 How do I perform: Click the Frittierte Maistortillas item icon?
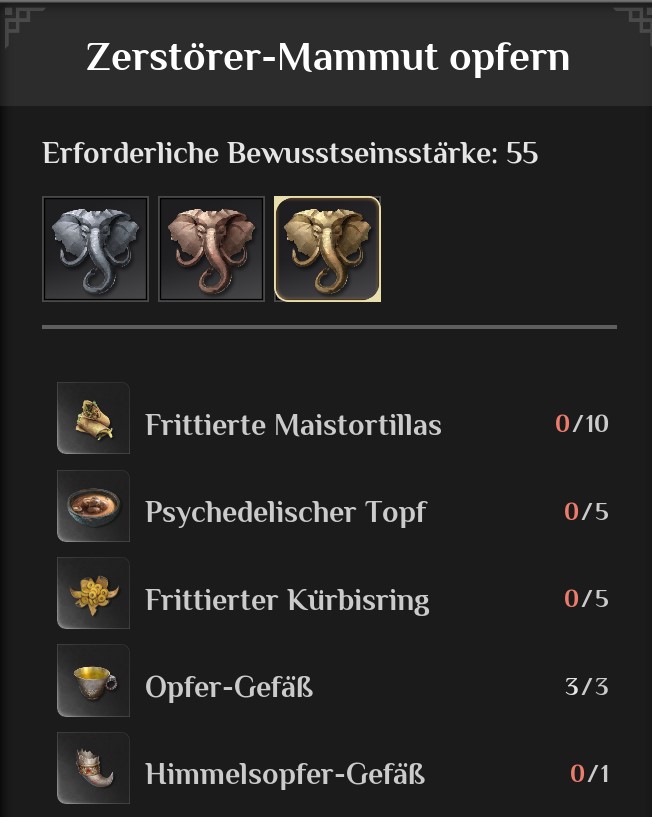pos(93,418)
